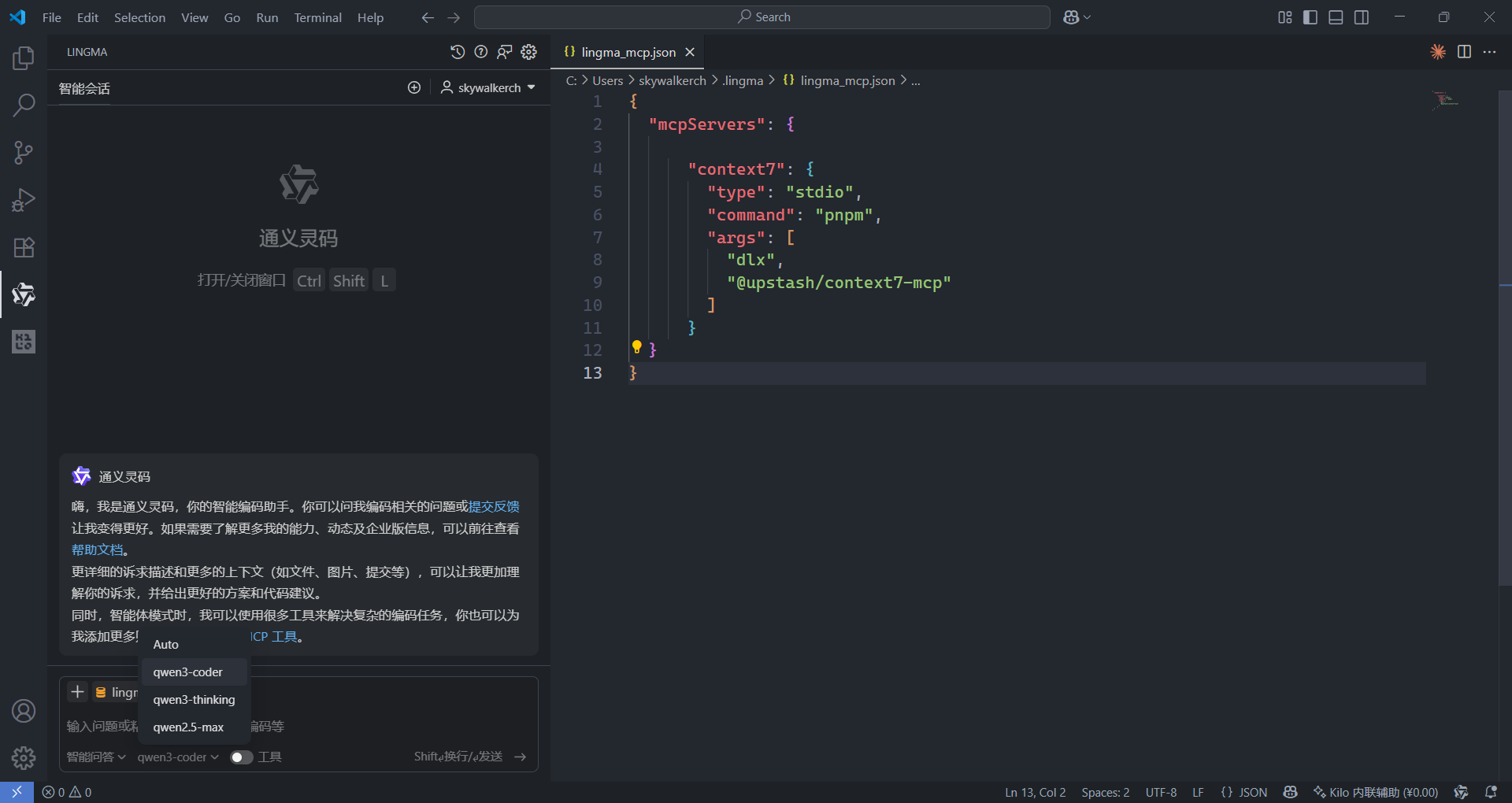Image resolution: width=1512 pixels, height=803 pixels.
Task: Open remote window indicator in status bar
Action: tap(17, 792)
